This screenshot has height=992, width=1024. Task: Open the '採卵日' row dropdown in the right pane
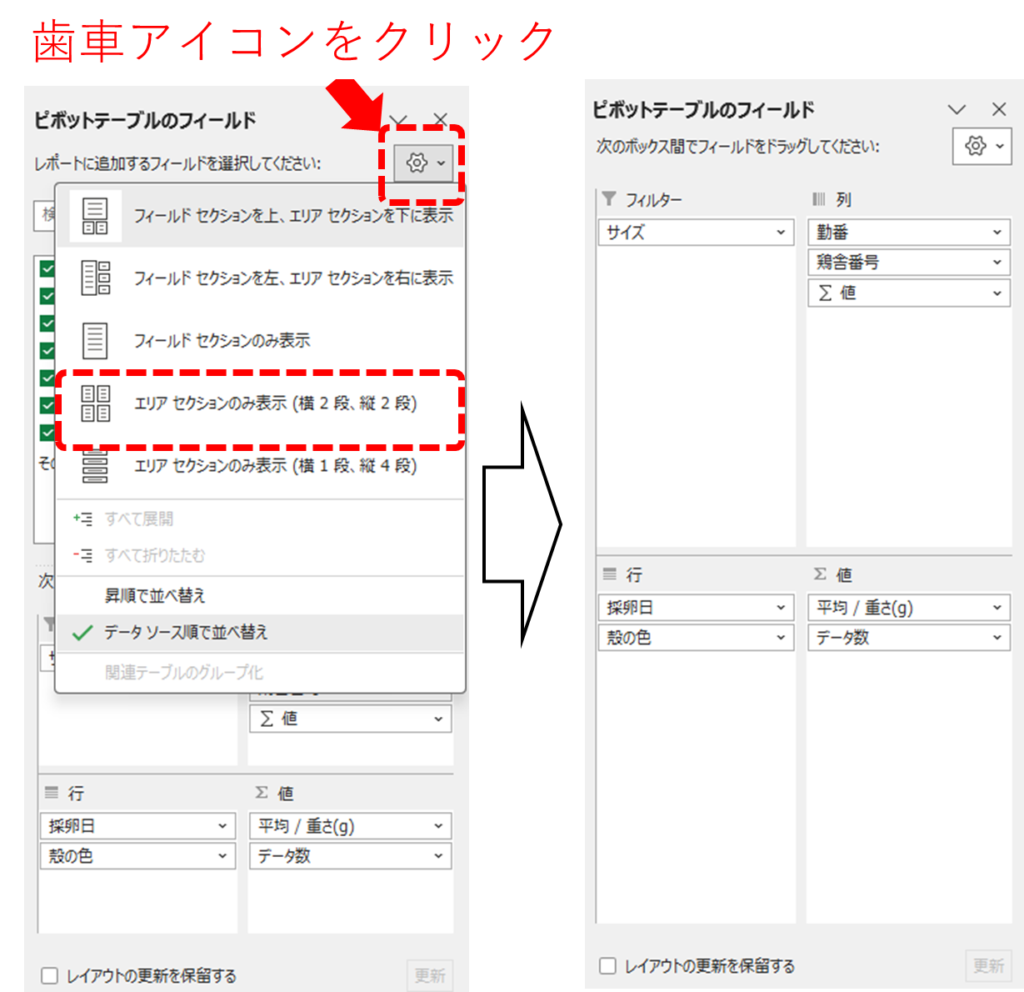click(781, 608)
